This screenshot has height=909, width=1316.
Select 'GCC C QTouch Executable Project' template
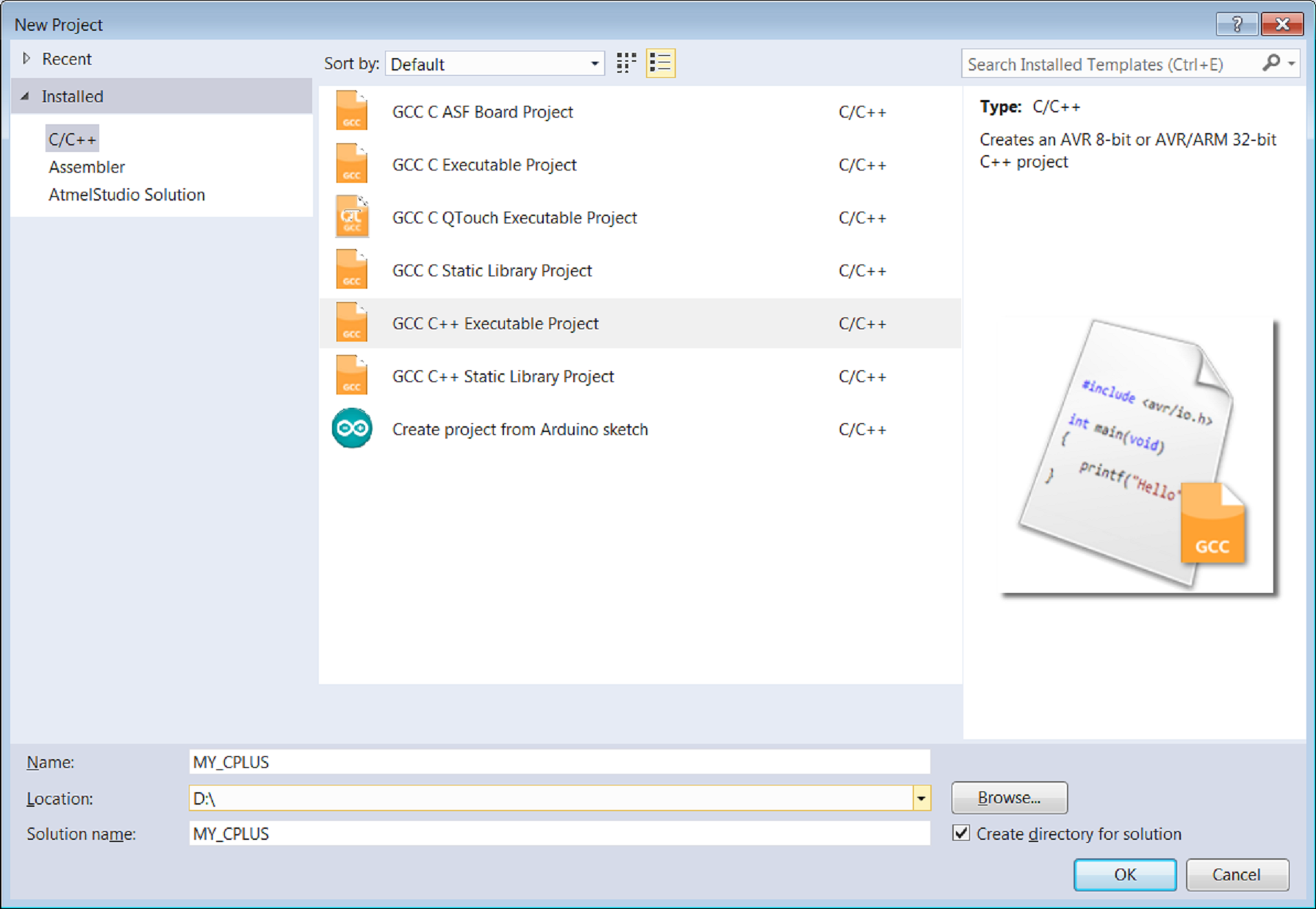[x=640, y=218]
